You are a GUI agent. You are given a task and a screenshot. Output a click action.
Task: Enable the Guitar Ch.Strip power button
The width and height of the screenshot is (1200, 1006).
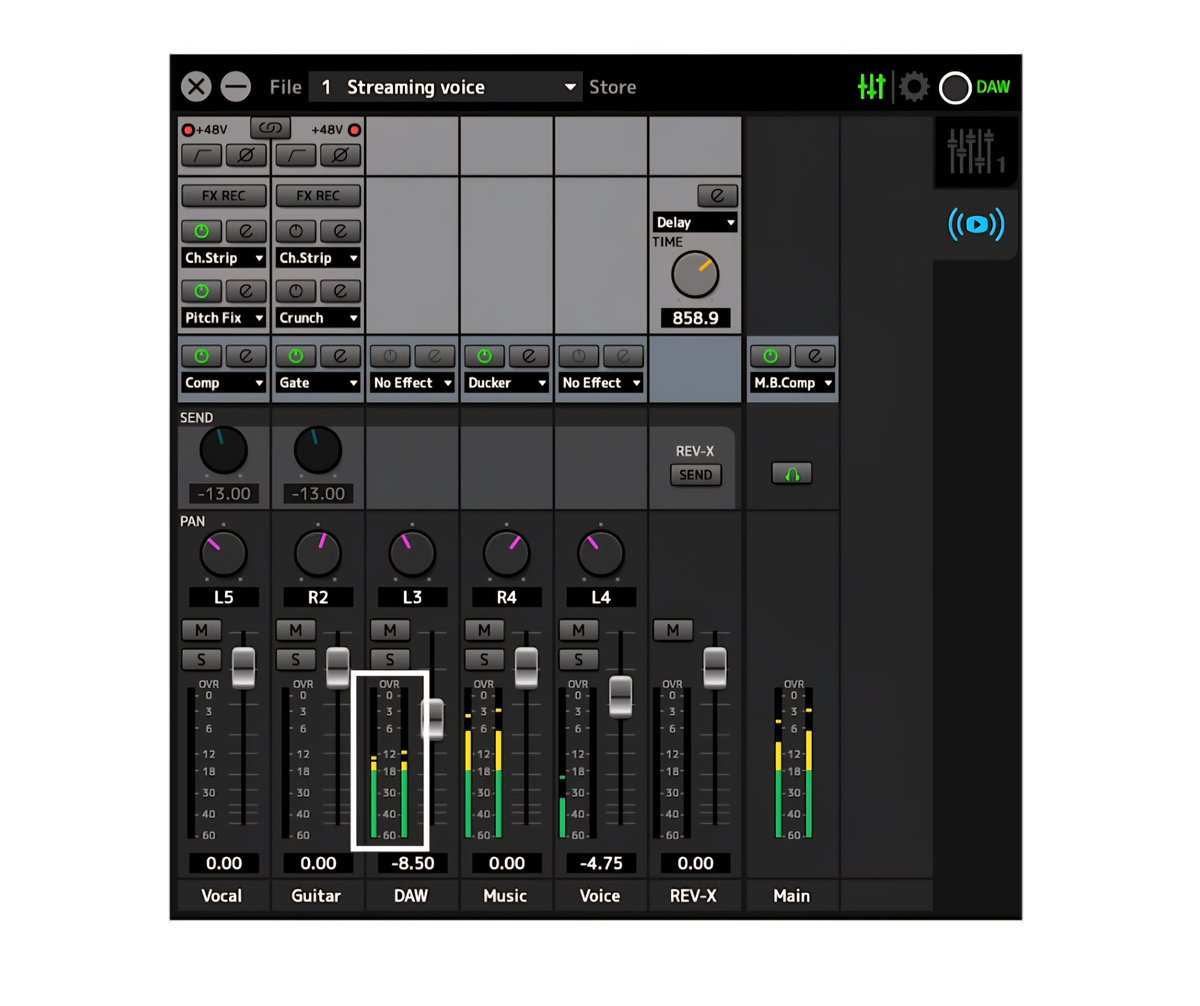(296, 231)
